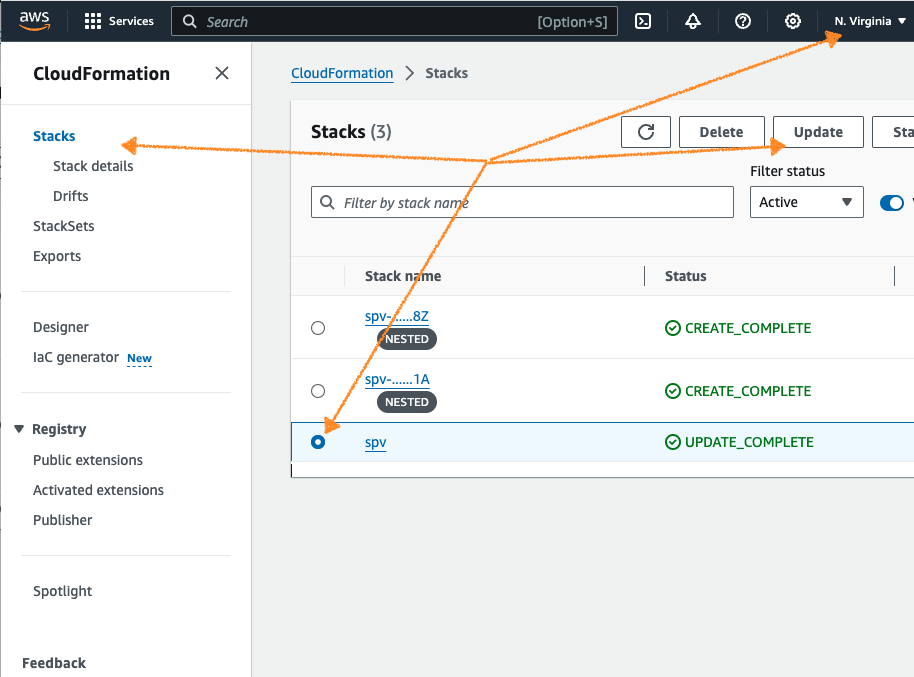Click the Filter by stack name field

(522, 202)
